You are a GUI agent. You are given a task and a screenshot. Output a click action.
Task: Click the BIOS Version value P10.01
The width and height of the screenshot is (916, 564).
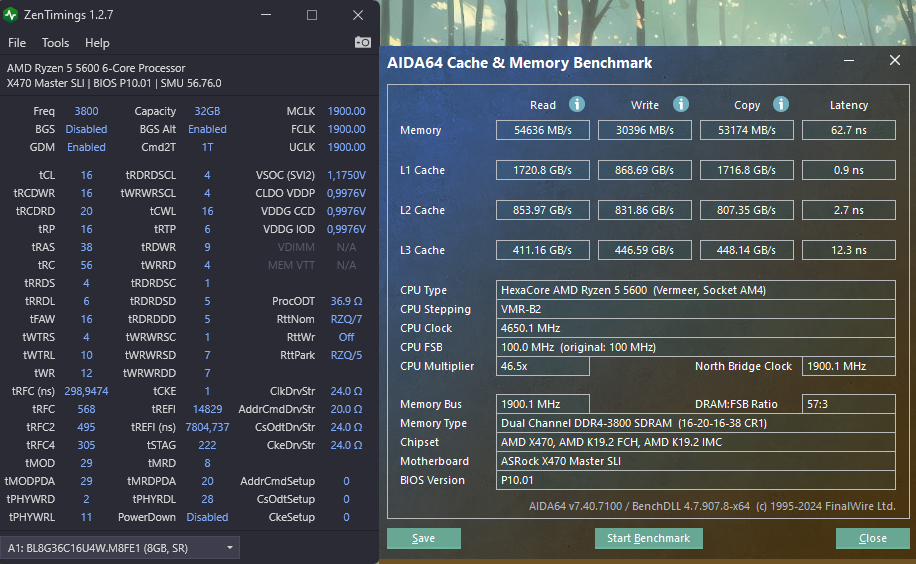coord(696,480)
